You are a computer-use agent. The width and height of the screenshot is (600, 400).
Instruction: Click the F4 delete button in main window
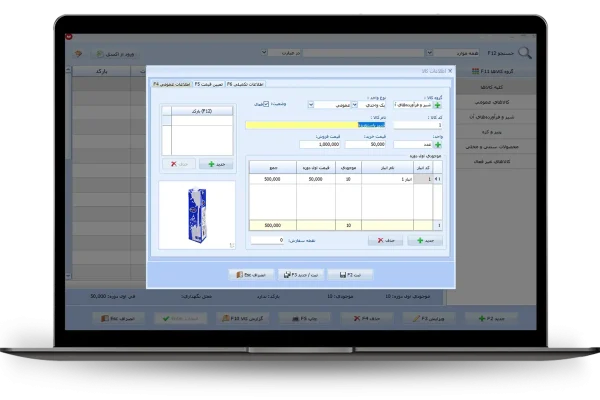(367, 318)
